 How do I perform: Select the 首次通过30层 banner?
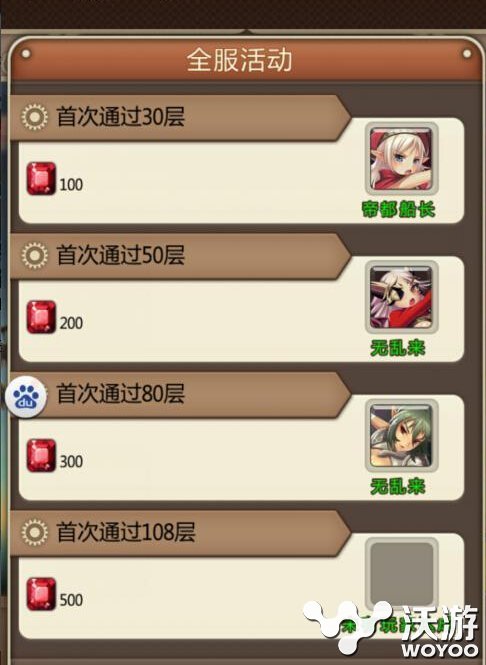point(180,117)
